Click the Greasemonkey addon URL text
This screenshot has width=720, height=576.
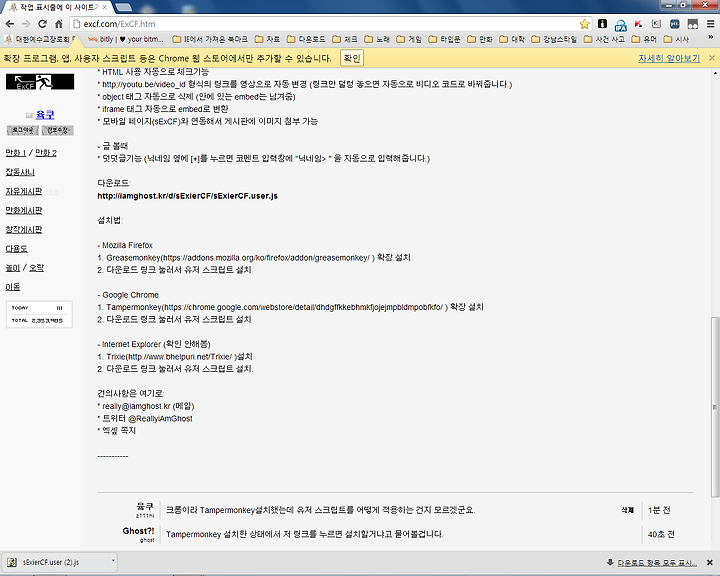point(267,258)
